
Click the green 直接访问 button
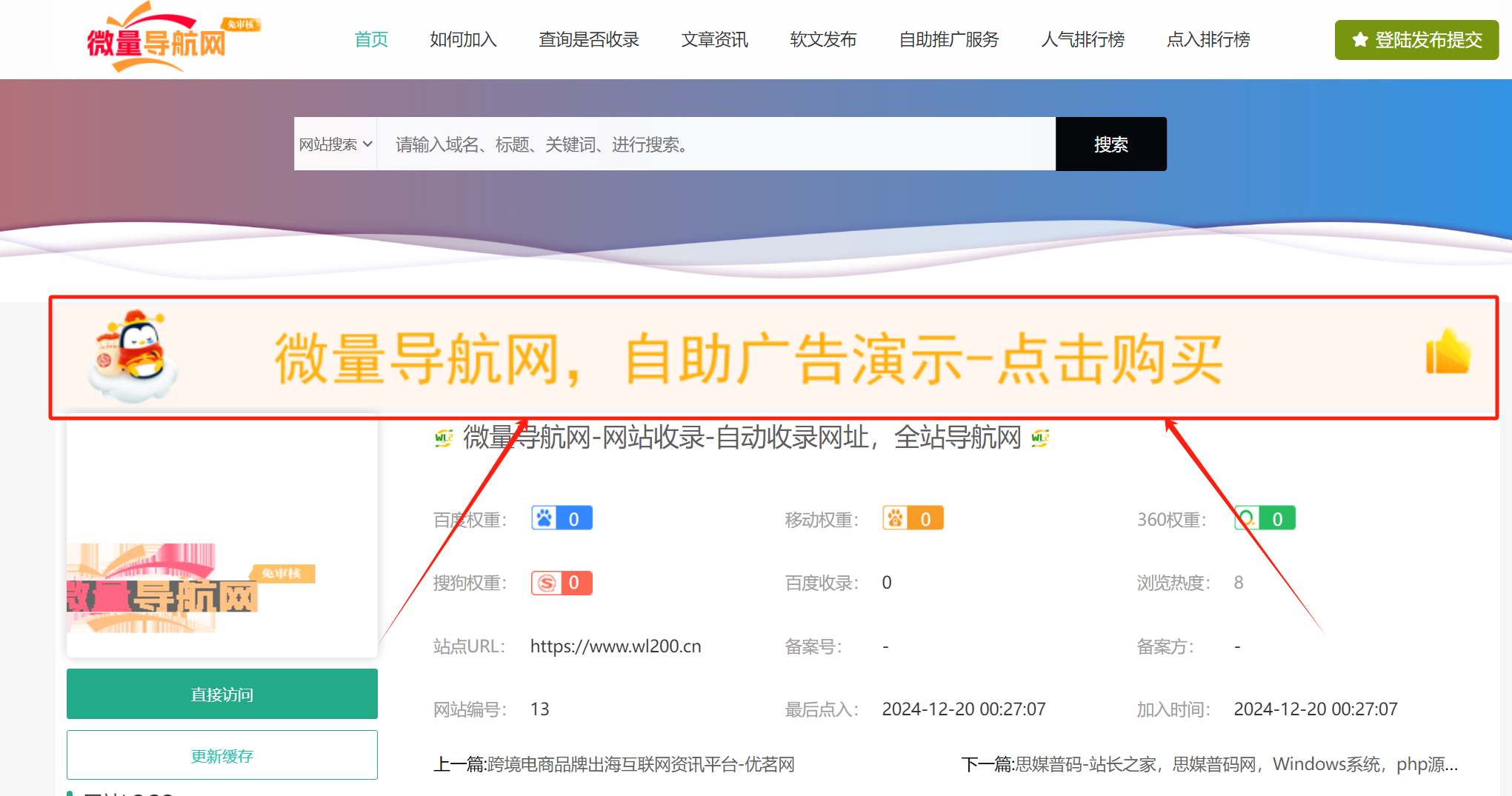point(222,694)
